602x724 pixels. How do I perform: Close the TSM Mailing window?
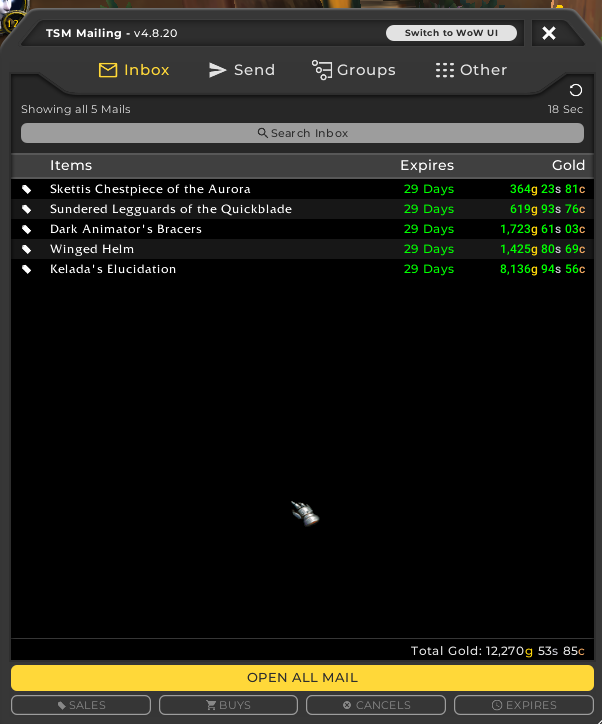pyautogui.click(x=549, y=33)
